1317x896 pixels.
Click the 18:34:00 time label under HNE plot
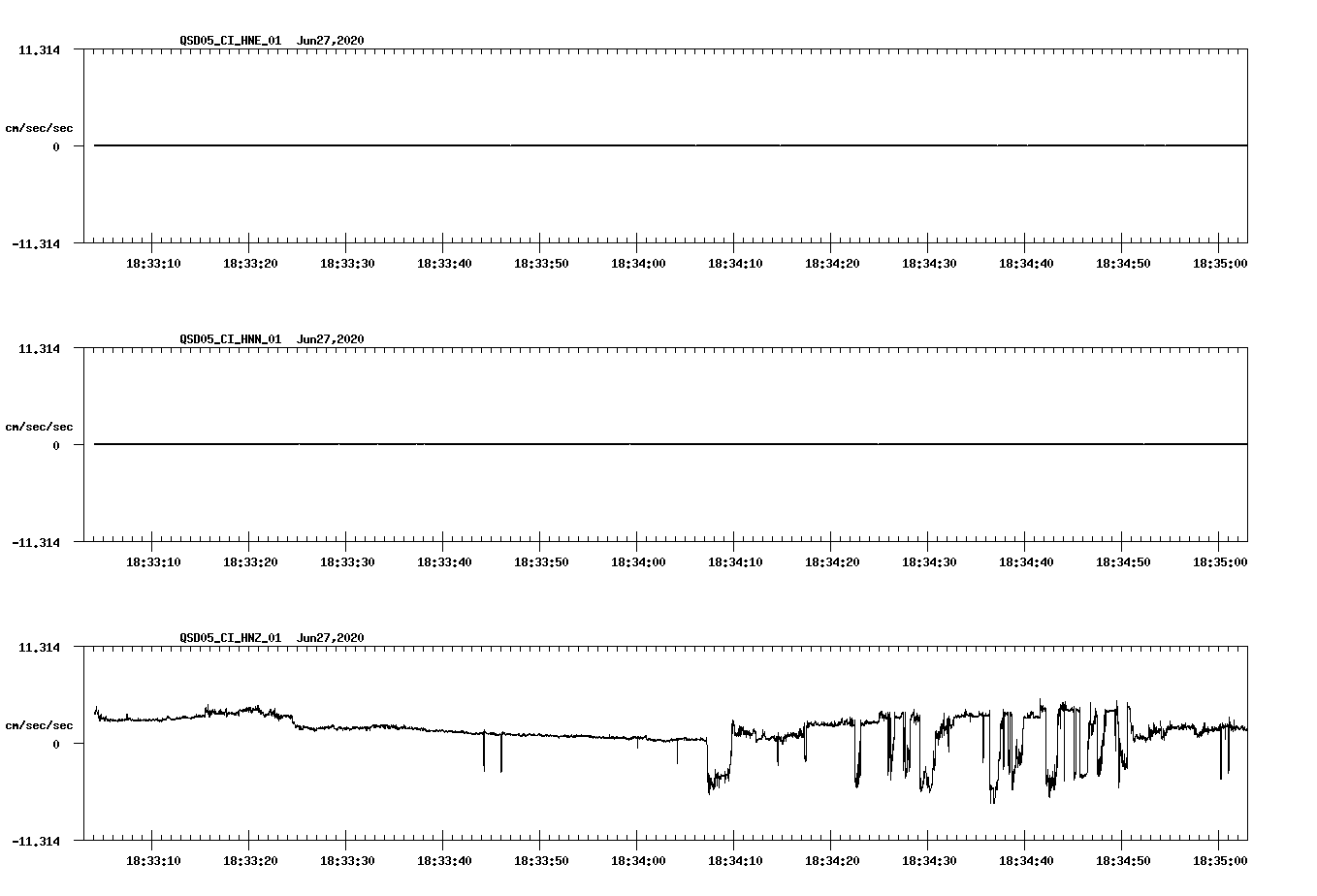(638, 264)
